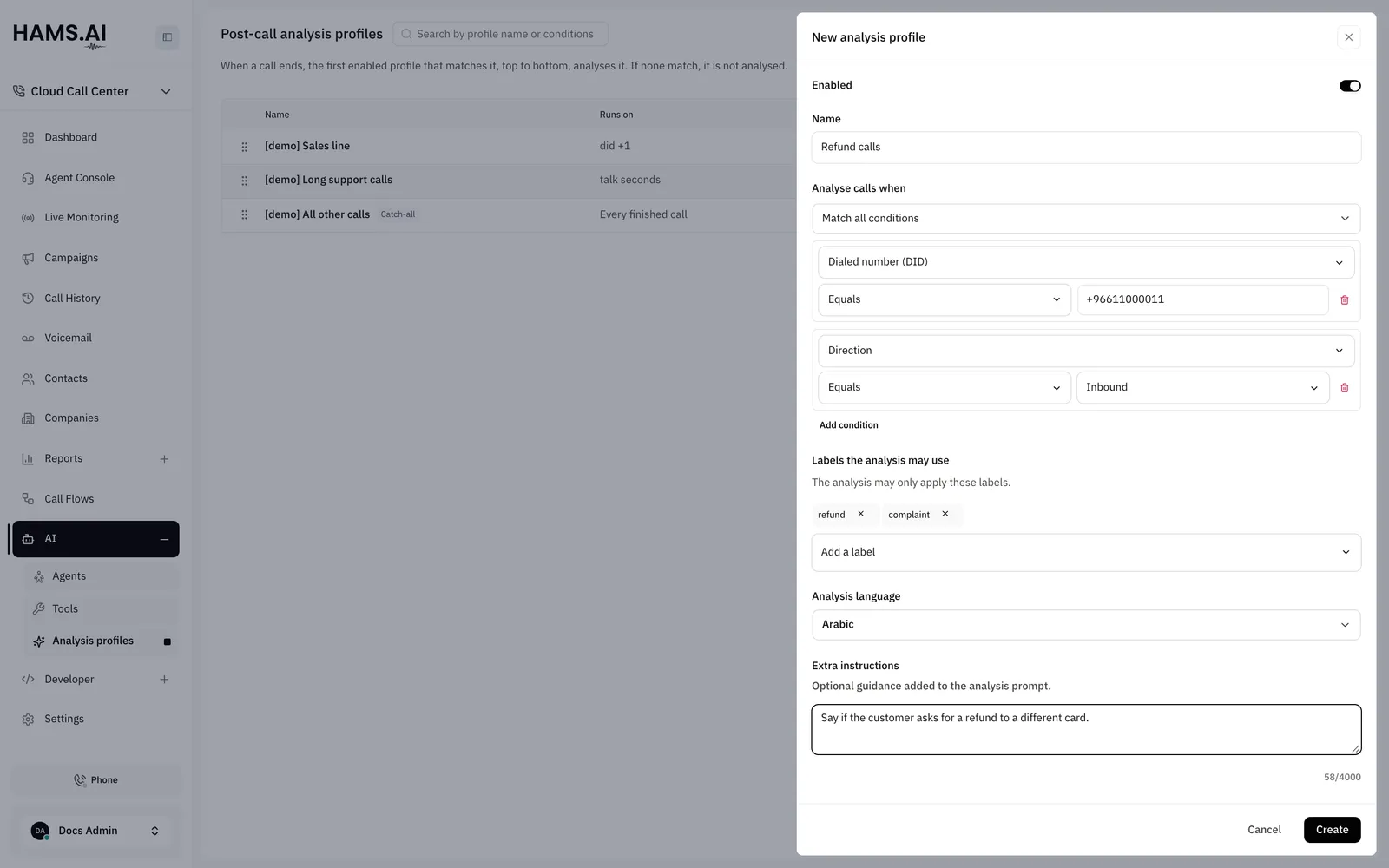Viewport: 1389px width, 868px height.
Task: Remove the refund label
Action: (861, 514)
